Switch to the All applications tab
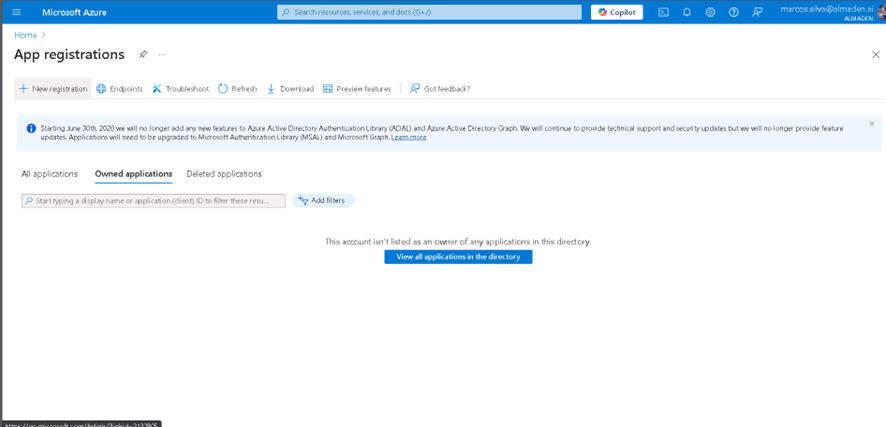886x427 pixels. point(49,174)
